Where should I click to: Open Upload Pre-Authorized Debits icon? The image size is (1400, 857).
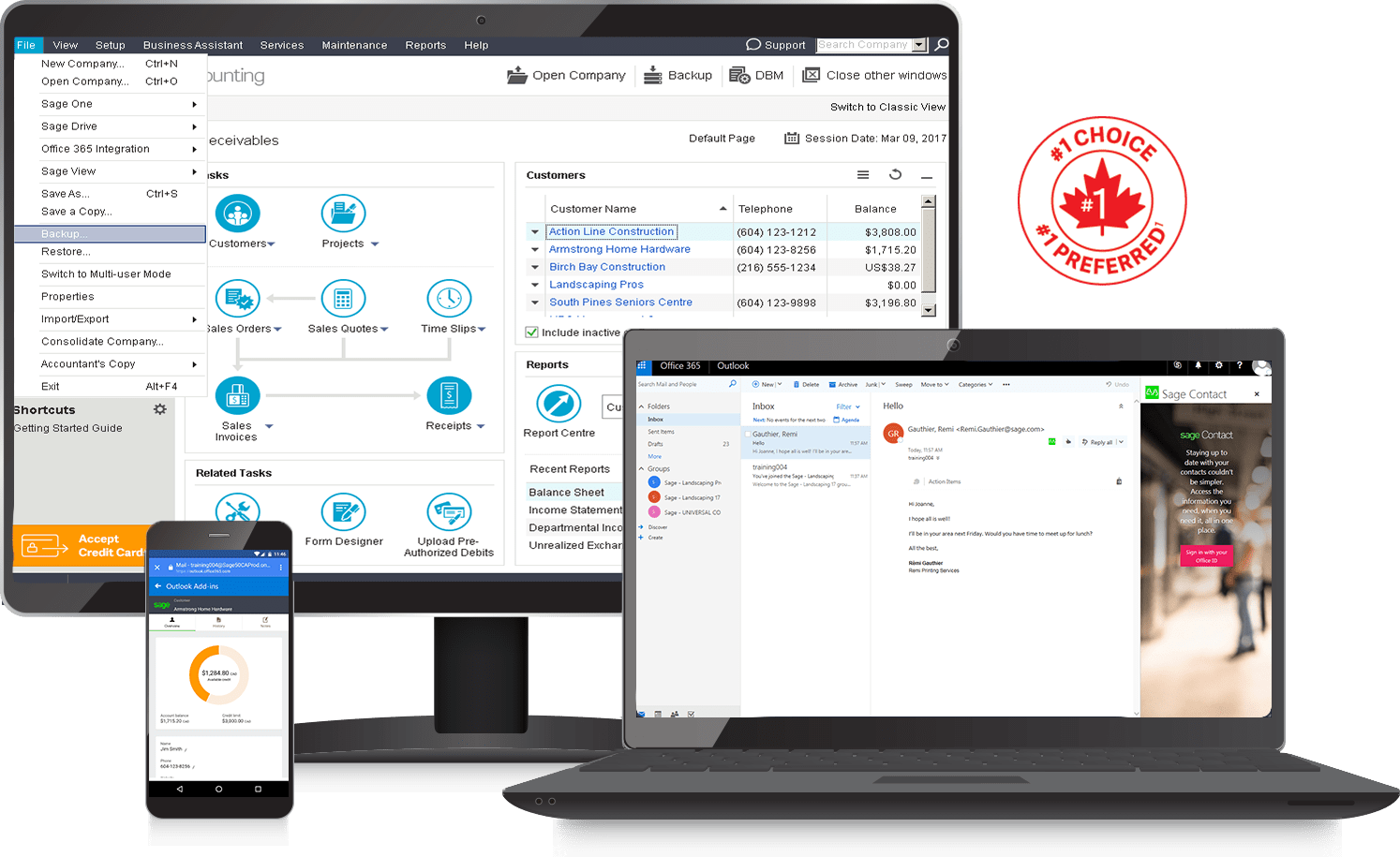tap(449, 512)
